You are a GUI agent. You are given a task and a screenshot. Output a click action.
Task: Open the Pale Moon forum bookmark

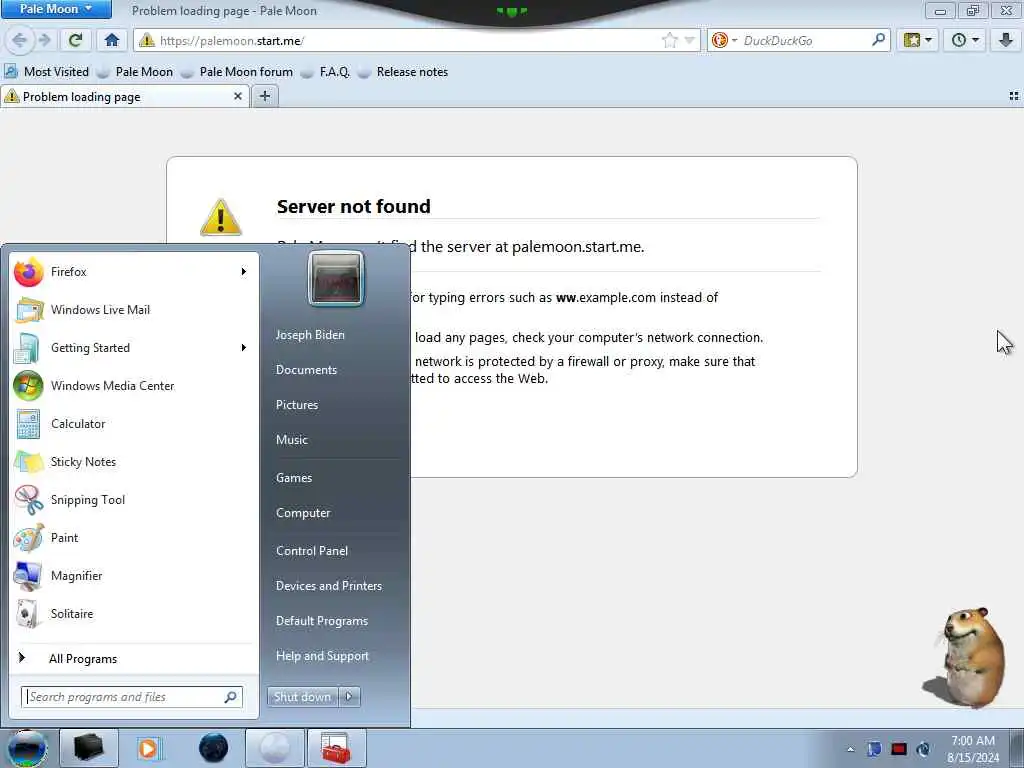coord(236,72)
